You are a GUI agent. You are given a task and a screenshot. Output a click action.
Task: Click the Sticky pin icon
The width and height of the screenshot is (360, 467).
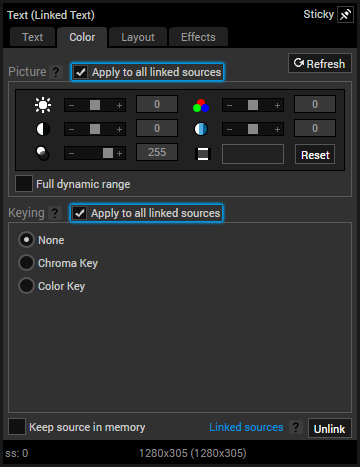click(x=345, y=15)
